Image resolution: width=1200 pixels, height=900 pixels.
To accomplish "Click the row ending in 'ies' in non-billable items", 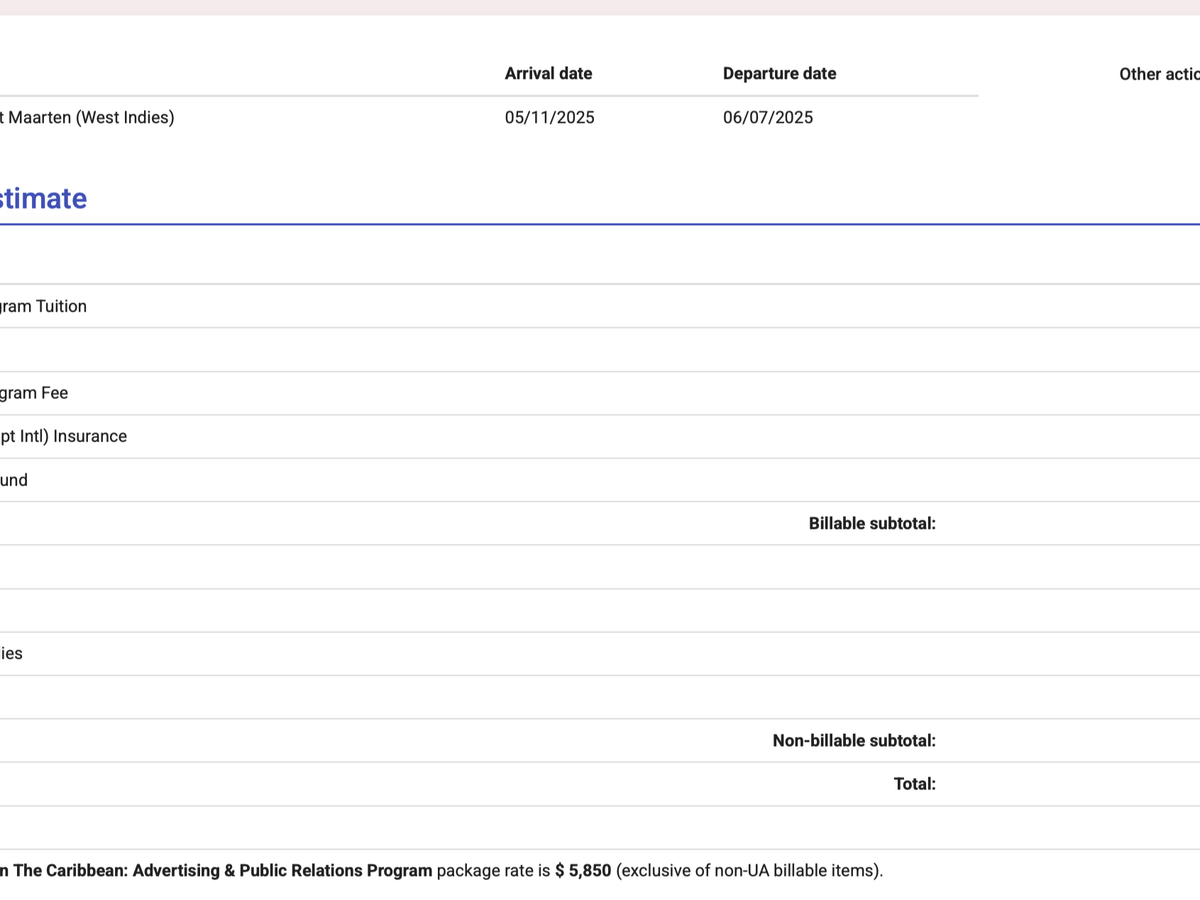I will coord(11,654).
